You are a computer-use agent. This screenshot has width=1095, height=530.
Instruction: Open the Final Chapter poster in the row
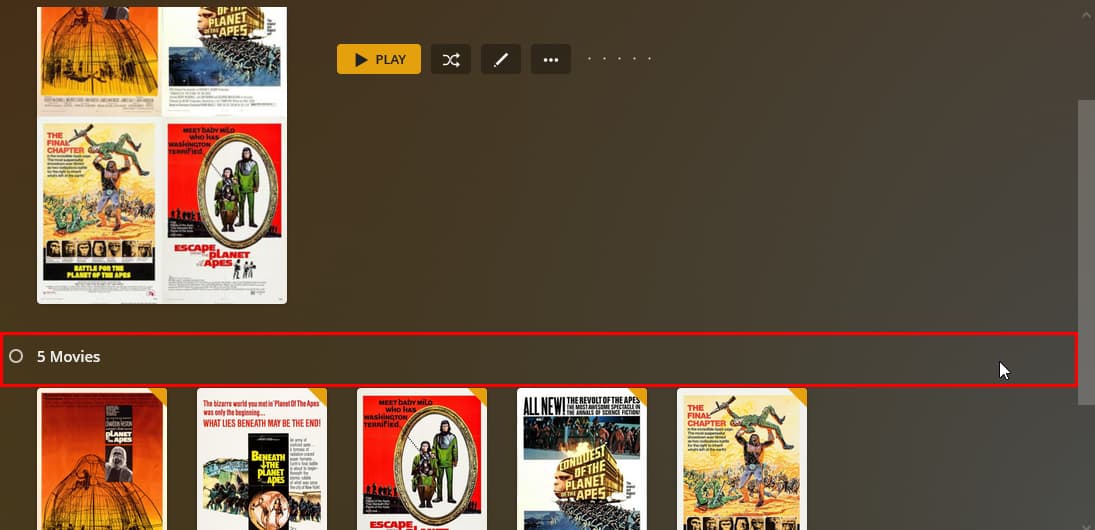click(x=742, y=459)
